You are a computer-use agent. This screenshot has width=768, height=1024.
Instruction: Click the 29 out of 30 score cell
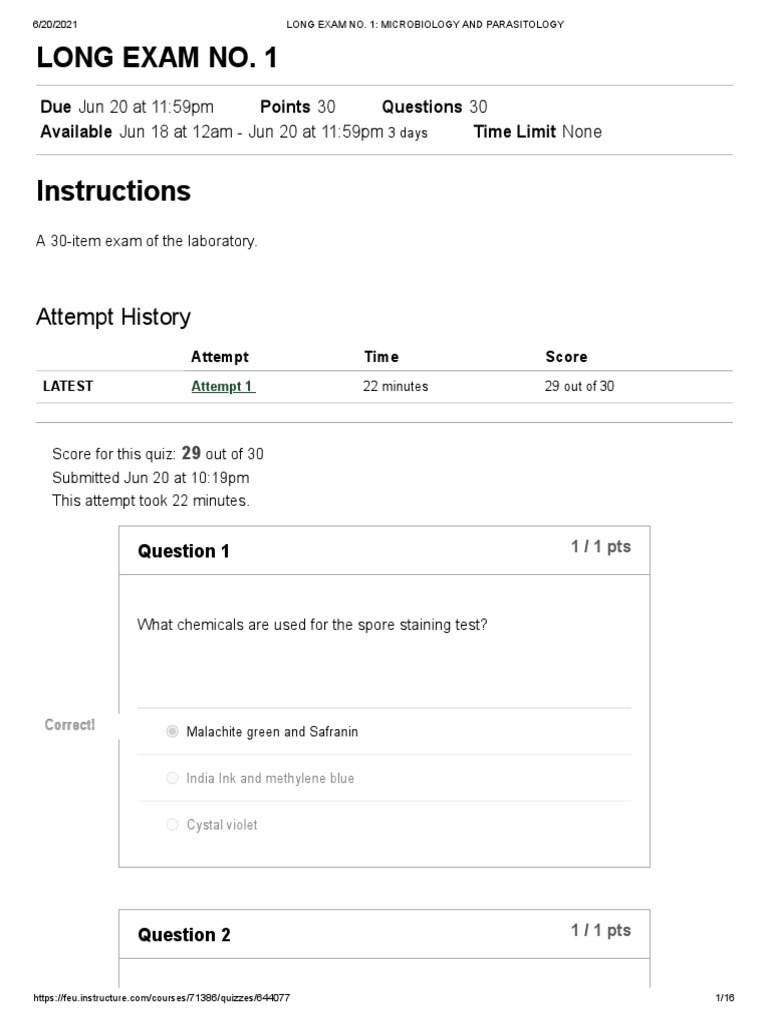[579, 386]
